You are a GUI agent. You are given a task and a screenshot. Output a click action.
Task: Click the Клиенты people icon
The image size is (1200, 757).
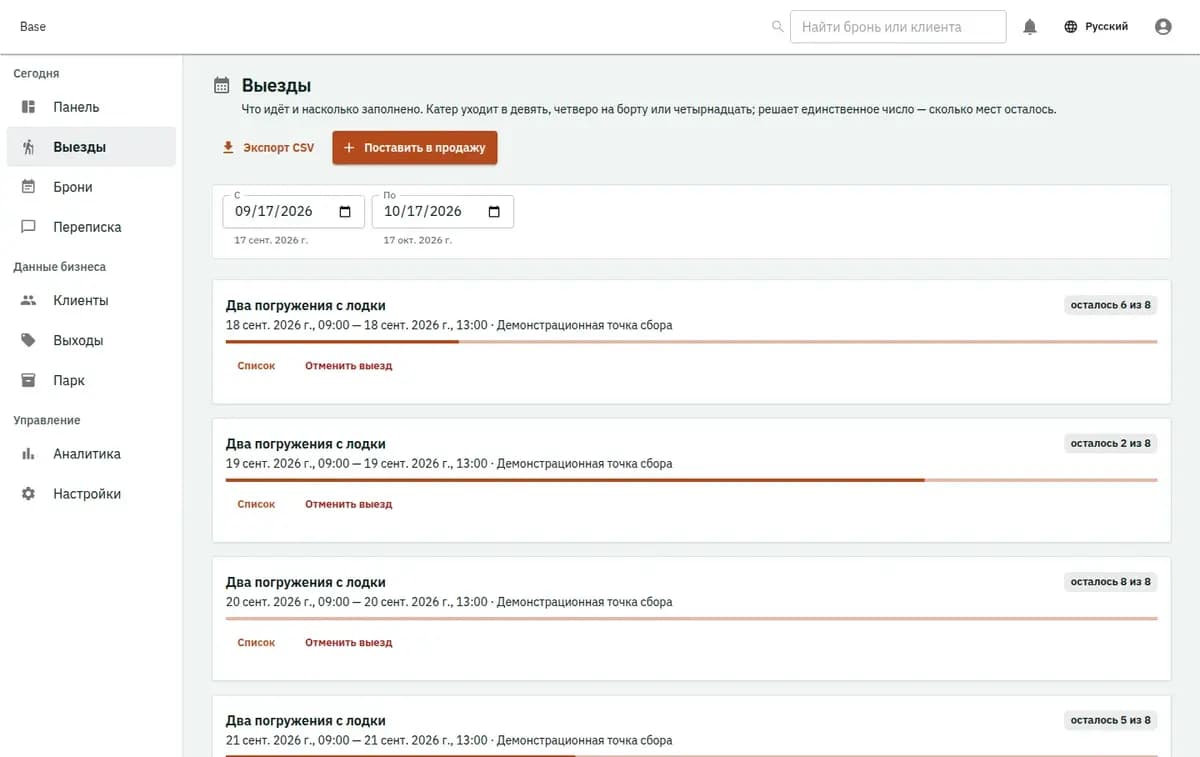(29, 300)
